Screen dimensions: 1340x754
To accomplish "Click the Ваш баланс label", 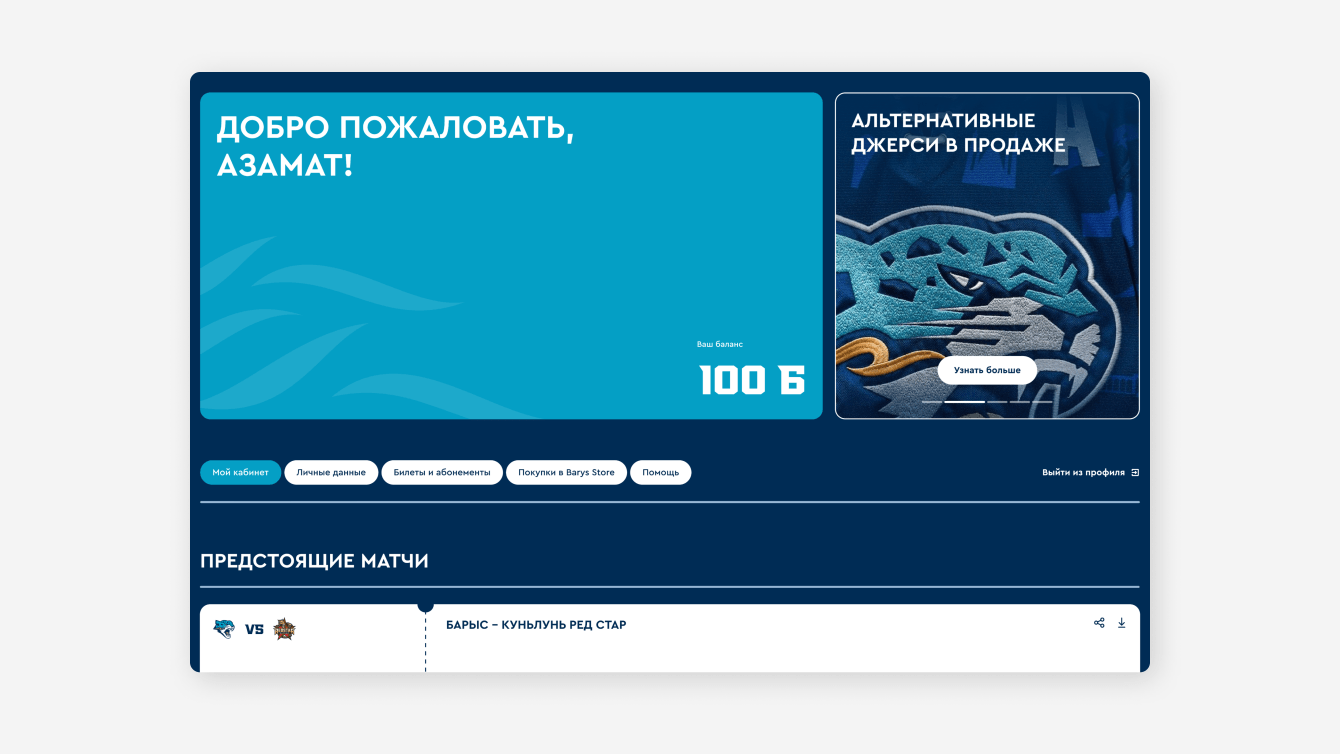I will 720,344.
